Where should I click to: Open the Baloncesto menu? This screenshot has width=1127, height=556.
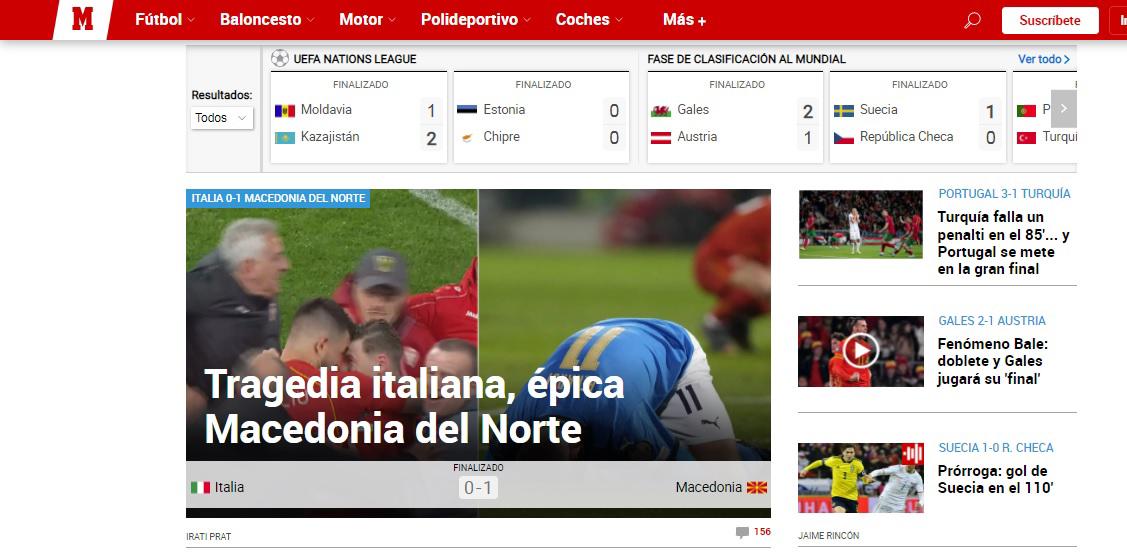(261, 20)
